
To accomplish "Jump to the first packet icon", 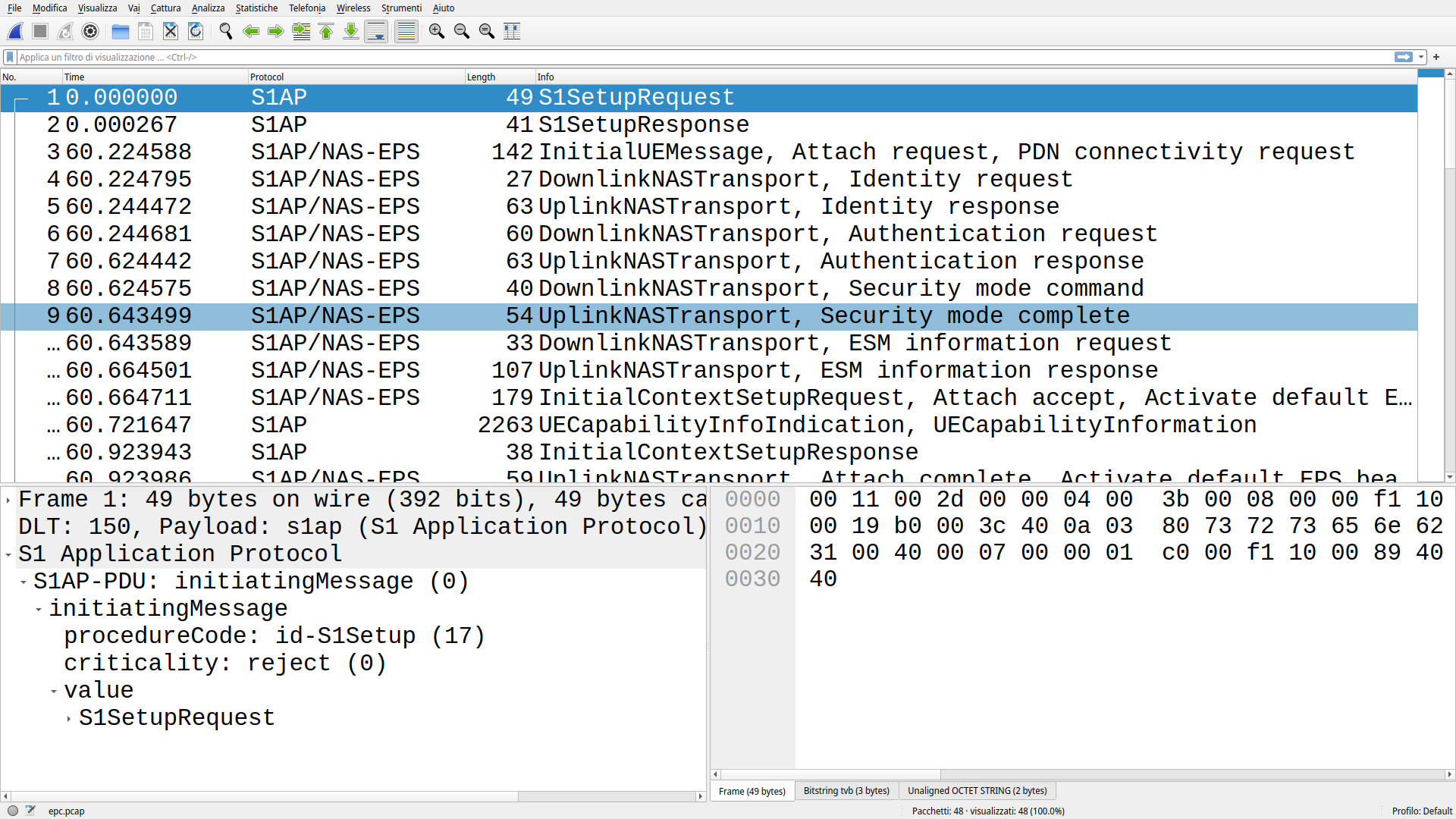I will coord(326,31).
